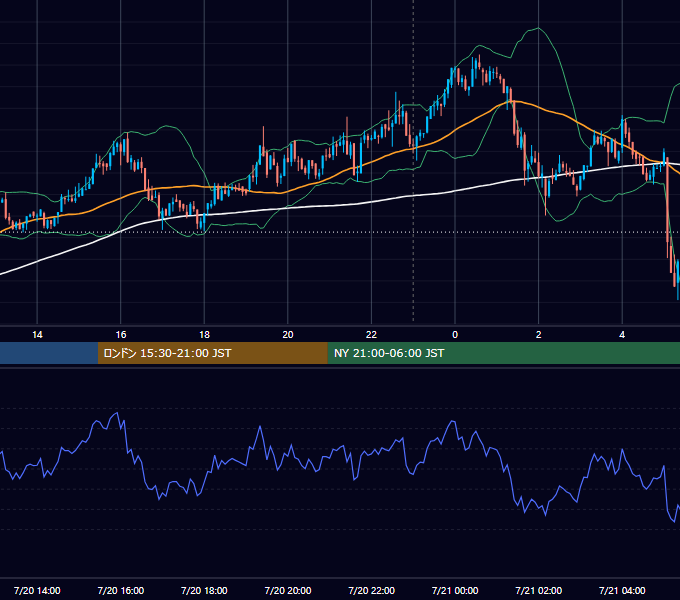Click the 7/20 18:00 date label
680x600 pixels.
[x=204, y=590]
